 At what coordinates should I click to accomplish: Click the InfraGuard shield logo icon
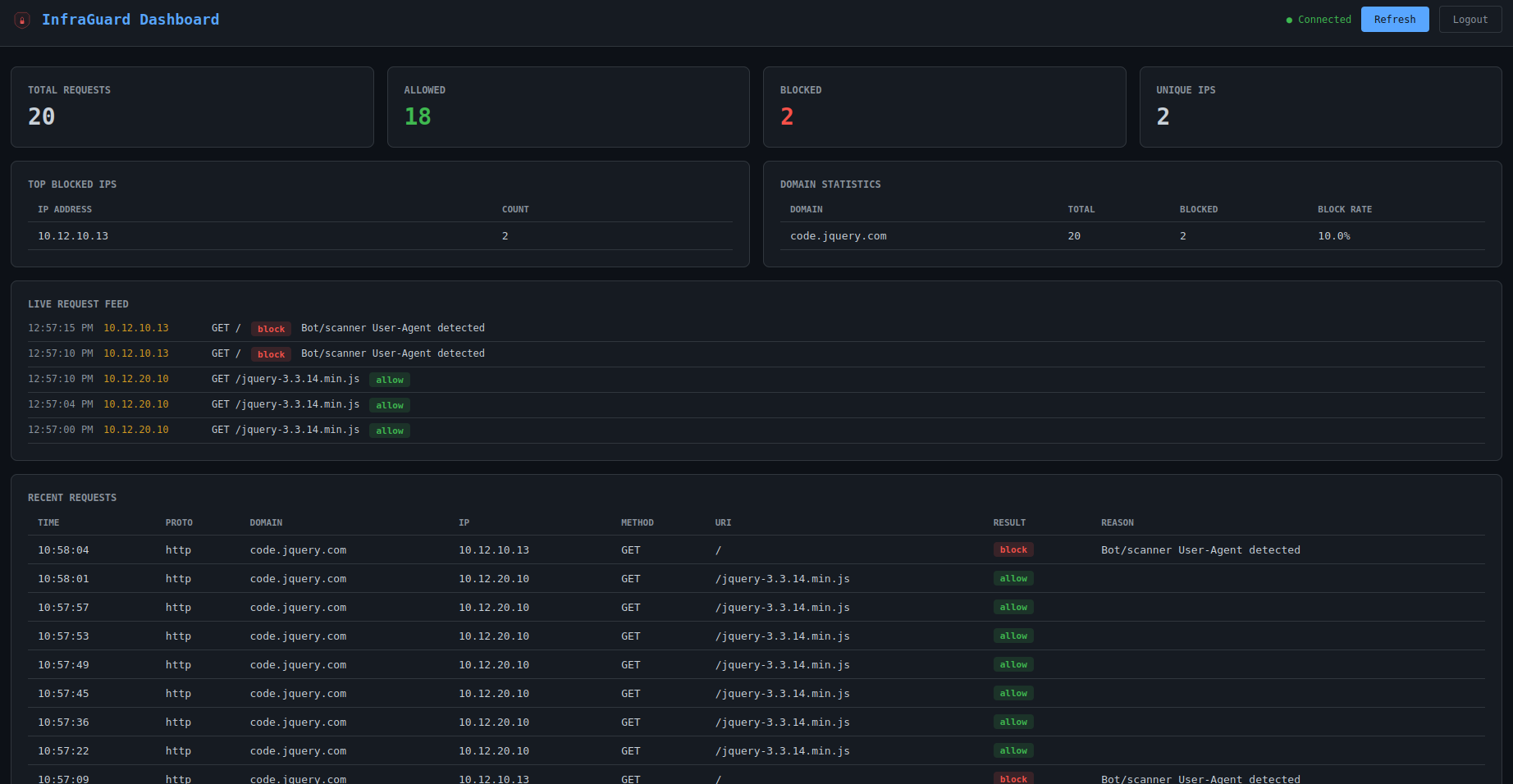click(x=21, y=21)
